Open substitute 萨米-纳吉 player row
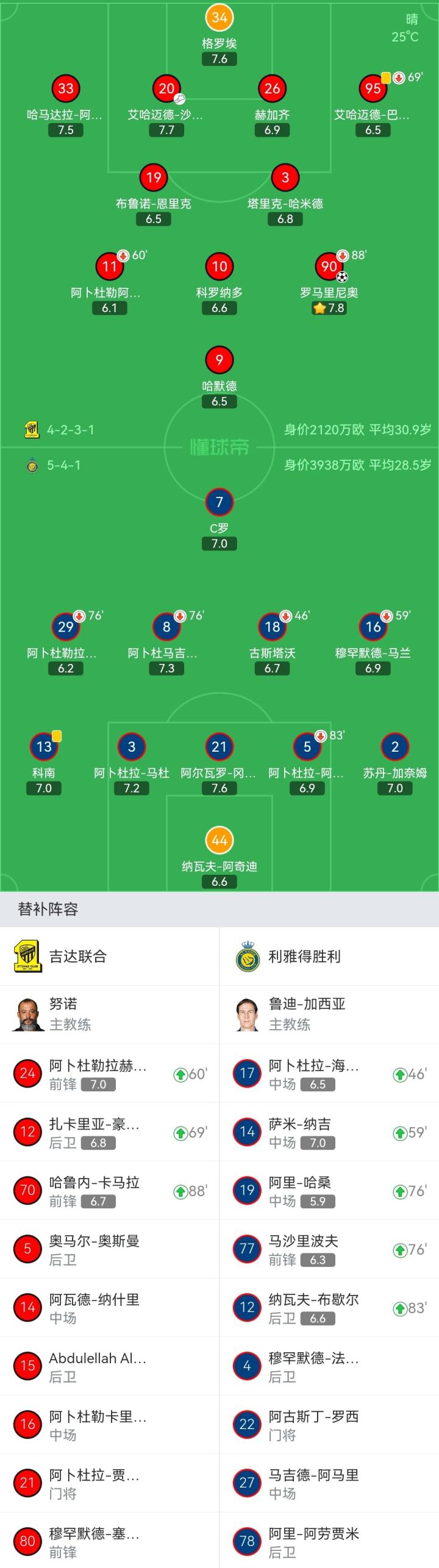This screenshot has height=1568, width=439. tap(329, 1132)
